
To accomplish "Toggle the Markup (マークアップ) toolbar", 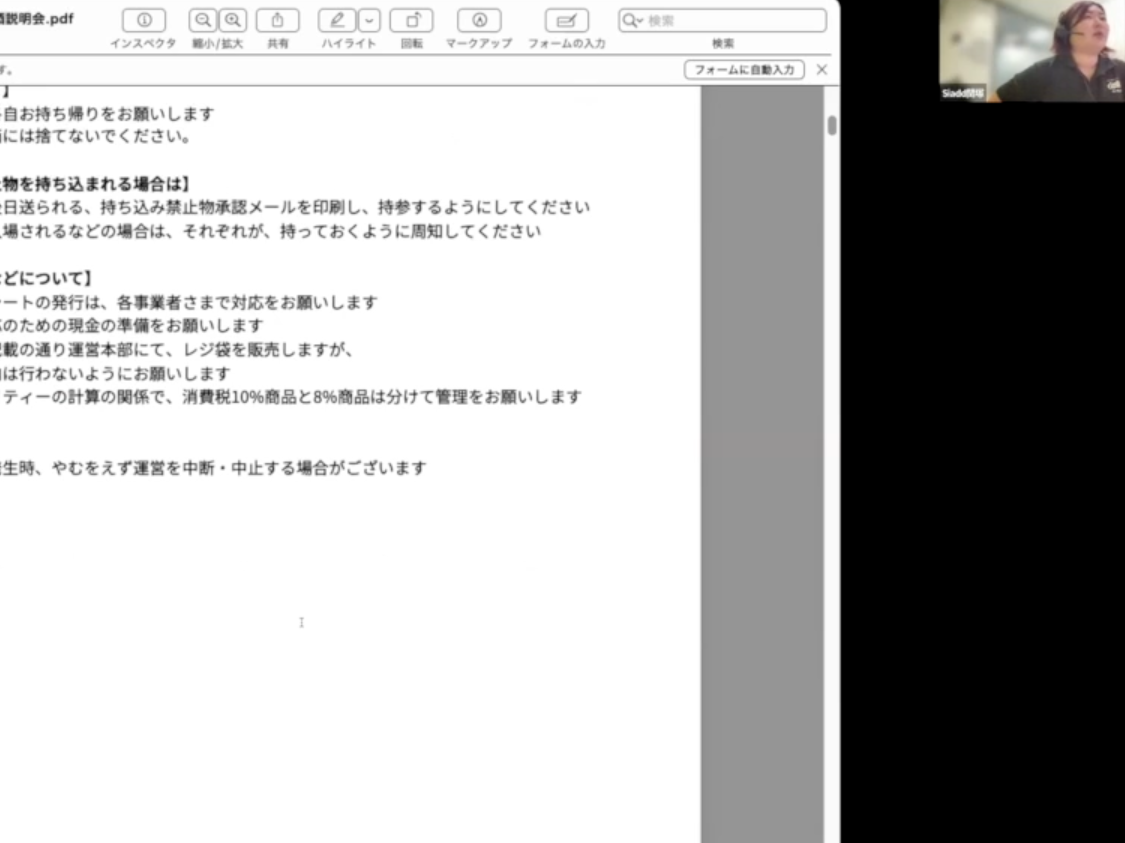I will pos(479,21).
